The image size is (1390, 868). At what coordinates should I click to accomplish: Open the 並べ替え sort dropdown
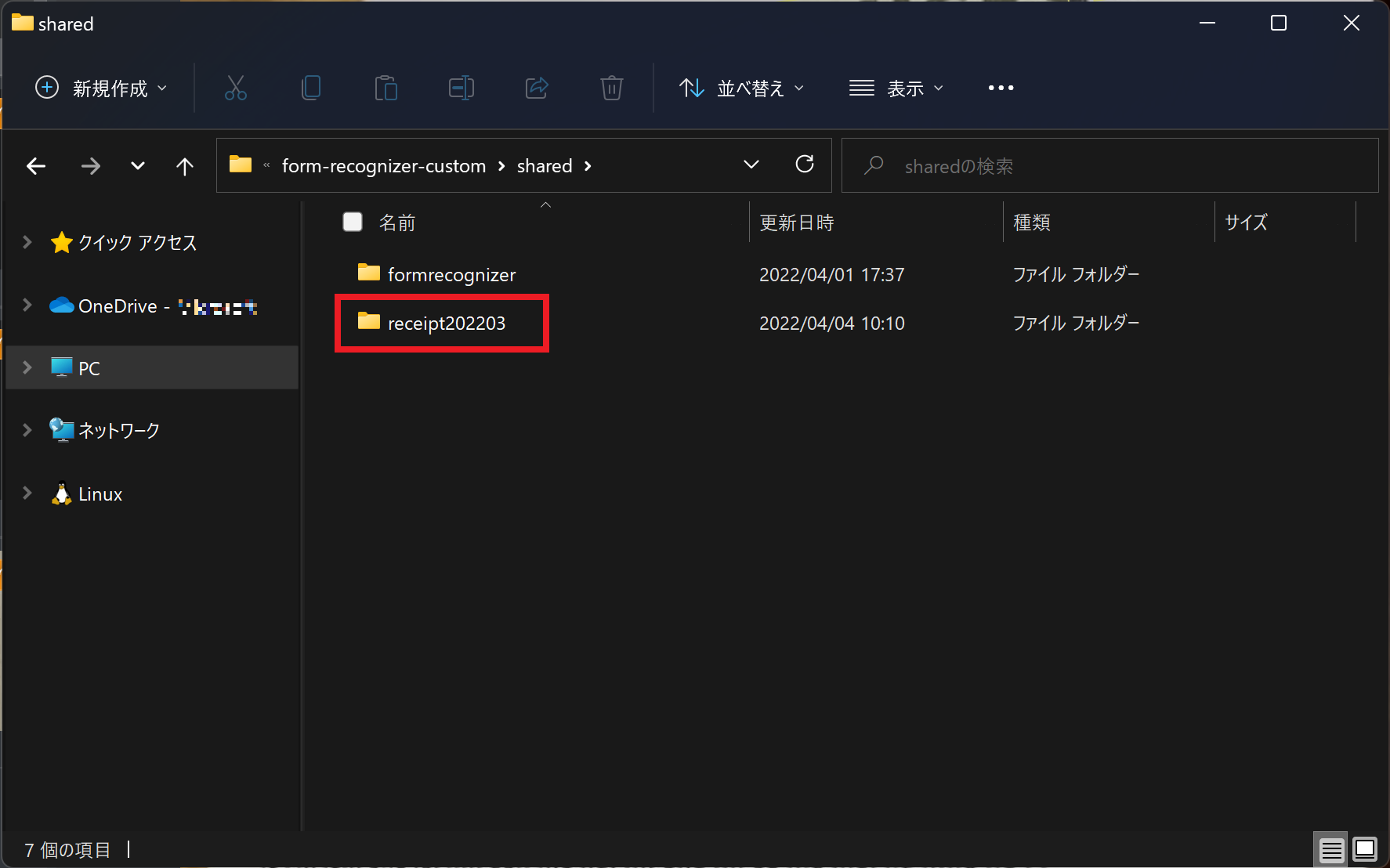pos(741,88)
